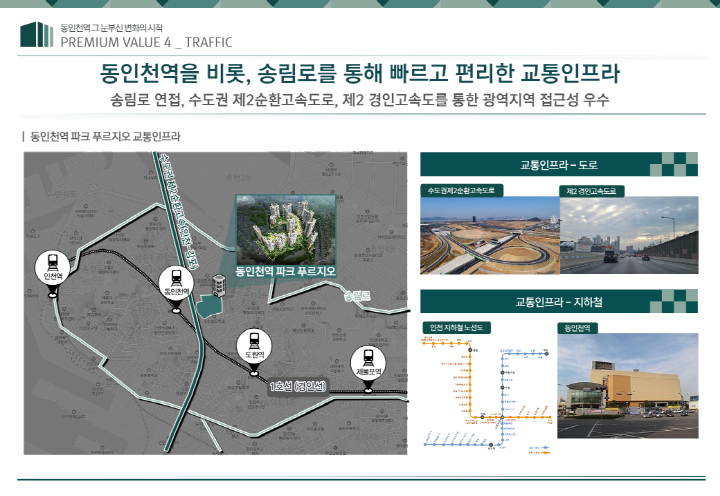The image size is (720, 496).
Task: Open the apartment complex aerial image
Action: [286, 227]
